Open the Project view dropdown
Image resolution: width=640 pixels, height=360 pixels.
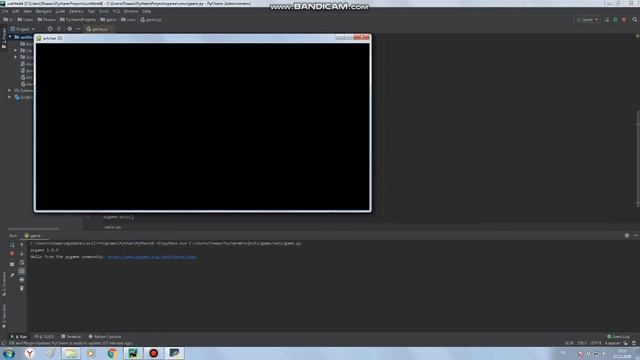[x=23, y=29]
